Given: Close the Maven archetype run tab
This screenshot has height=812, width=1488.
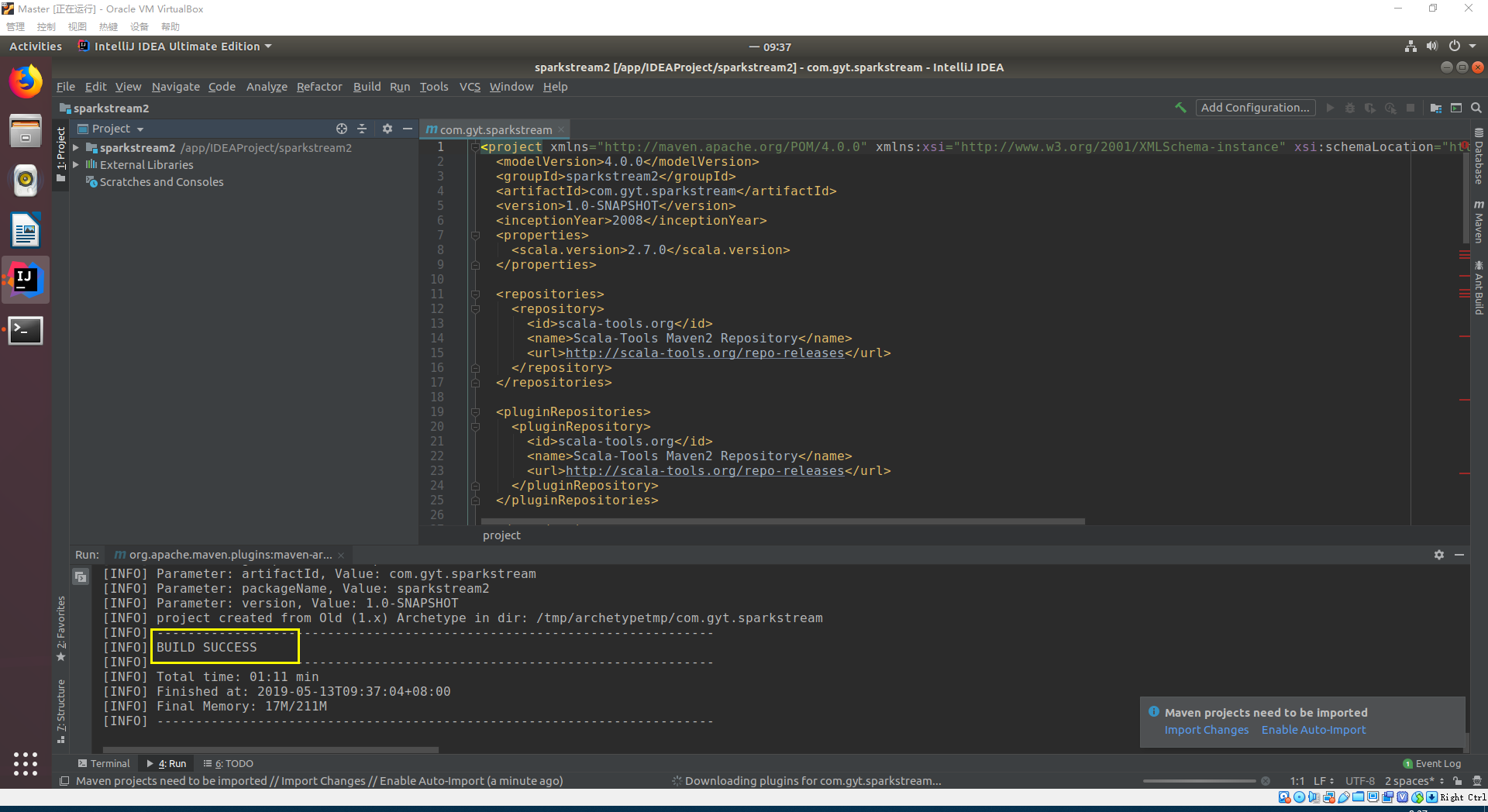Looking at the screenshot, I should [x=341, y=555].
